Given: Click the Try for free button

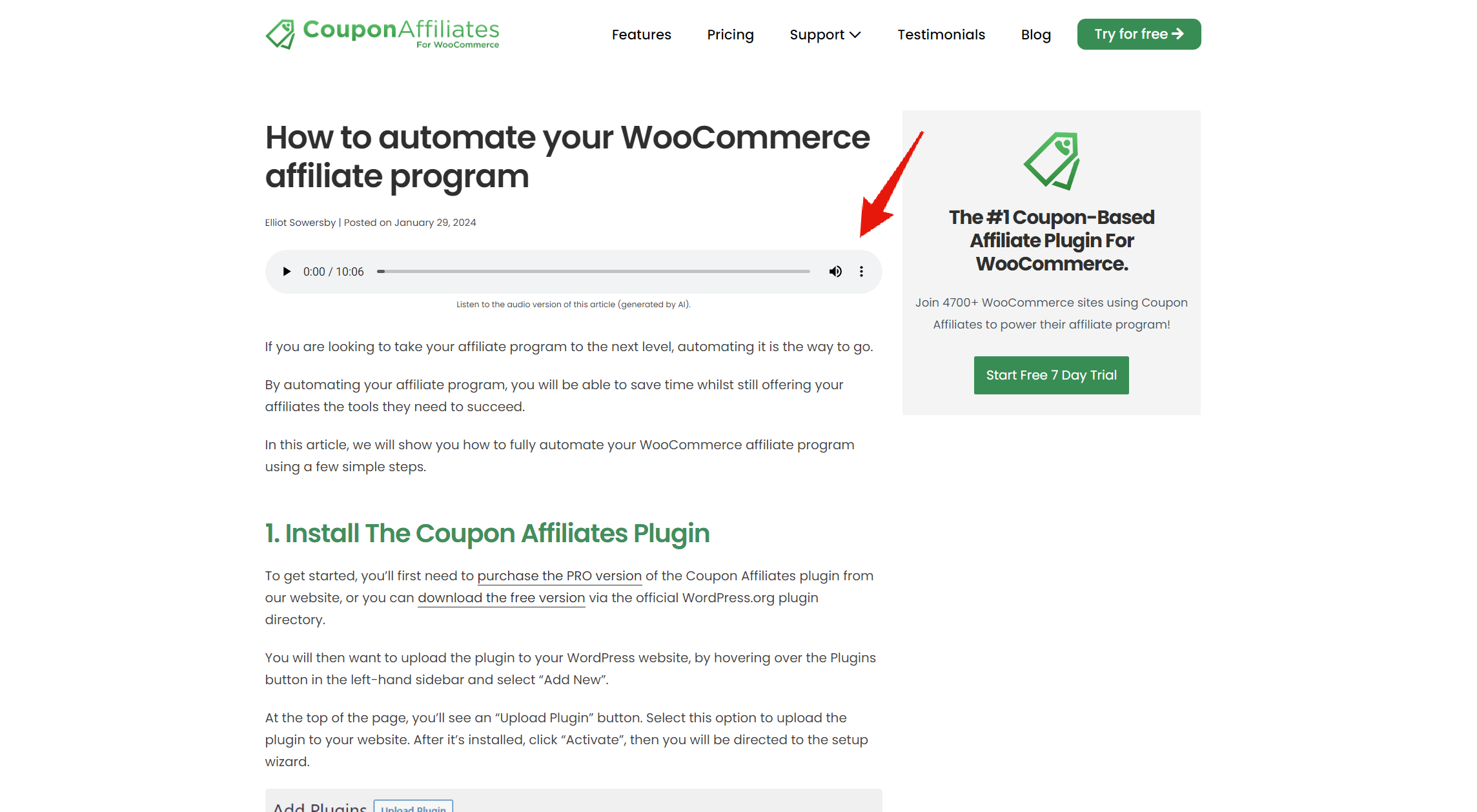Looking at the screenshot, I should (1138, 34).
